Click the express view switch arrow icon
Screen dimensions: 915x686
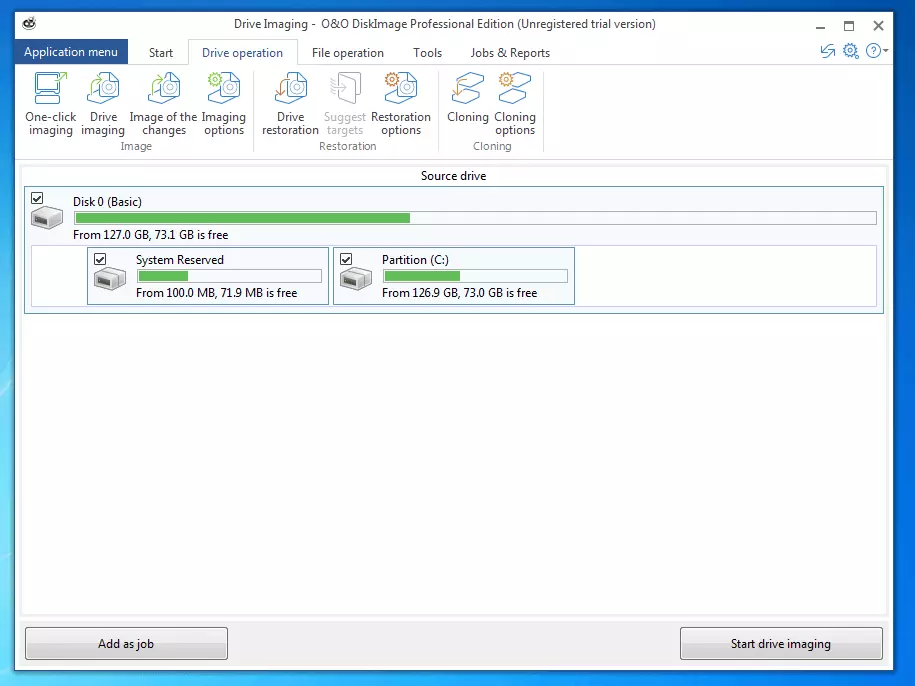click(827, 51)
